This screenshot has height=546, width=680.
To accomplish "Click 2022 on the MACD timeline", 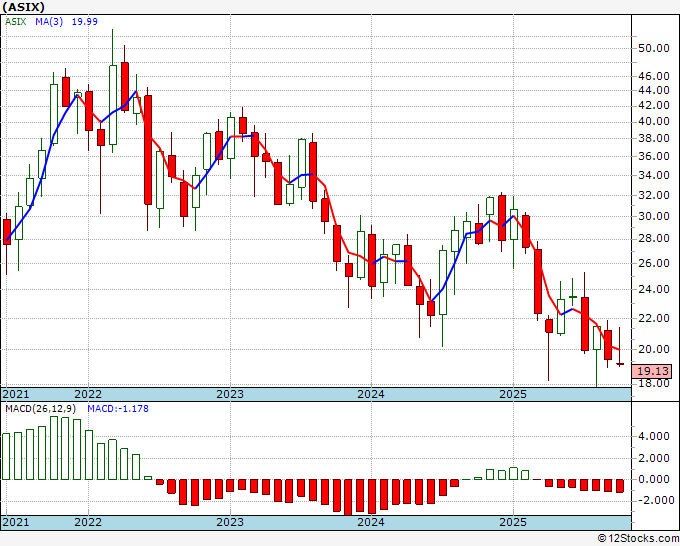I will [x=88, y=522].
